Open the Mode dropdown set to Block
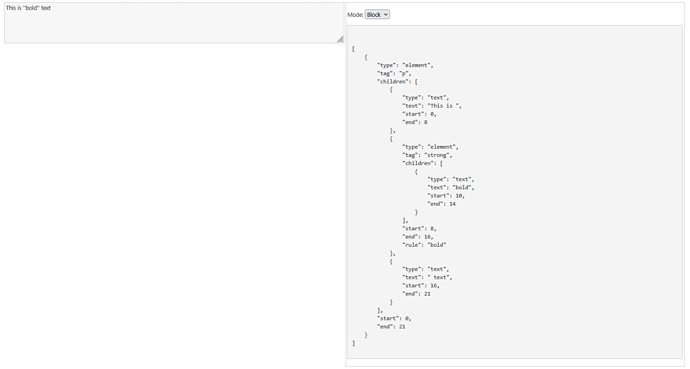Image resolution: width=690 pixels, height=369 pixels. click(377, 15)
